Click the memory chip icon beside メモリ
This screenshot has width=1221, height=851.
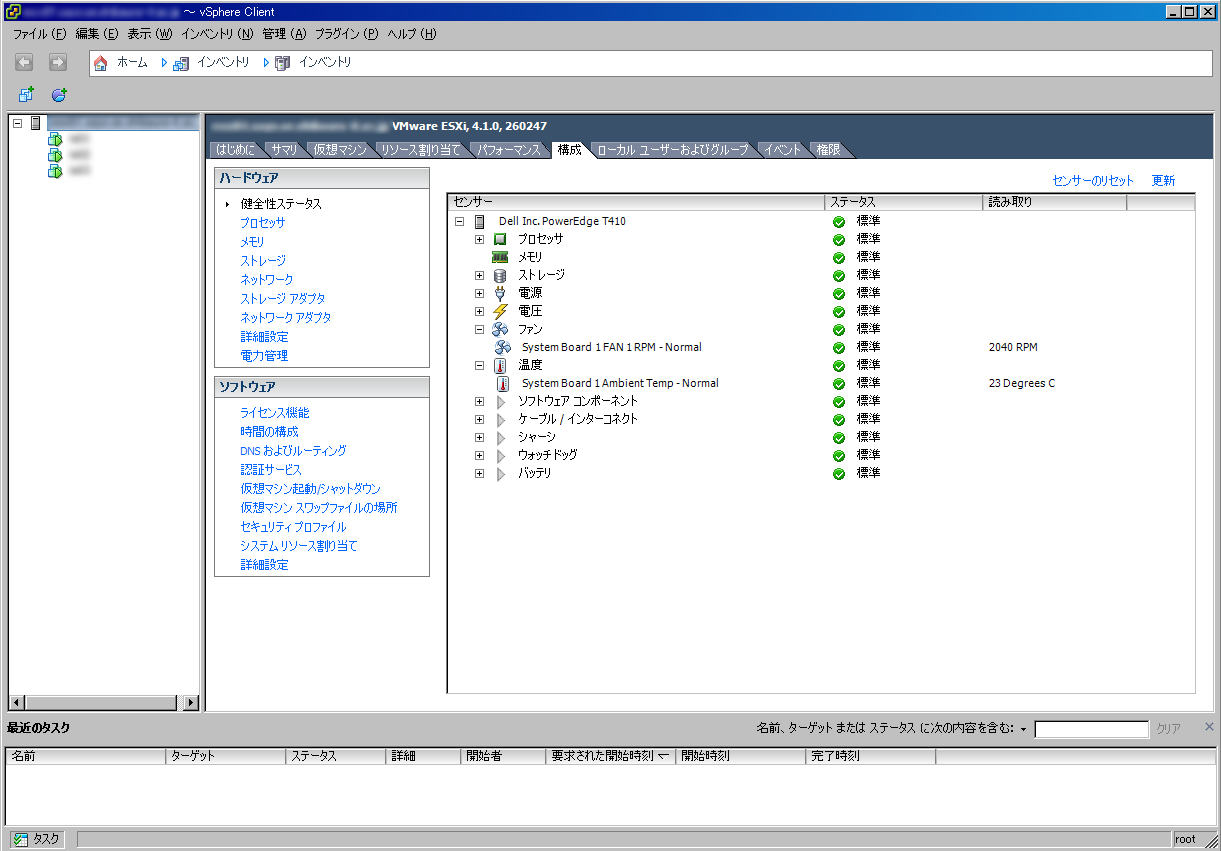[500, 257]
